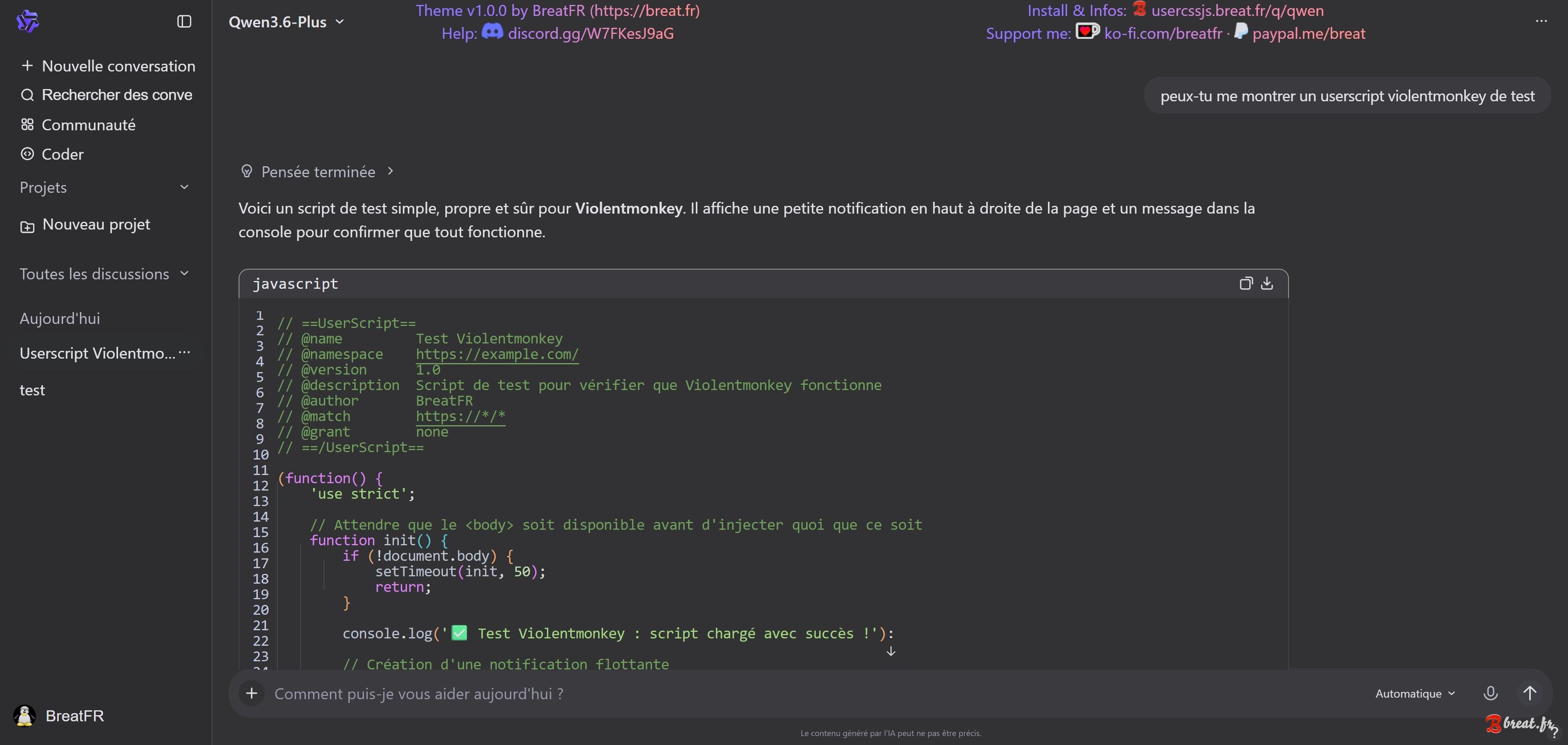
Task: Click the lightbulb thinking icon
Action: [246, 171]
